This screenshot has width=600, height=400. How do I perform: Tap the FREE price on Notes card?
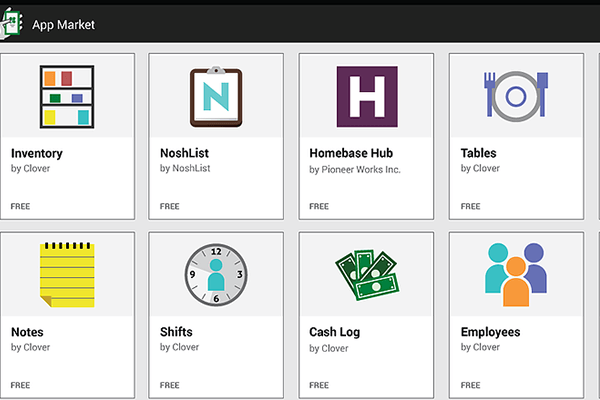(20, 385)
